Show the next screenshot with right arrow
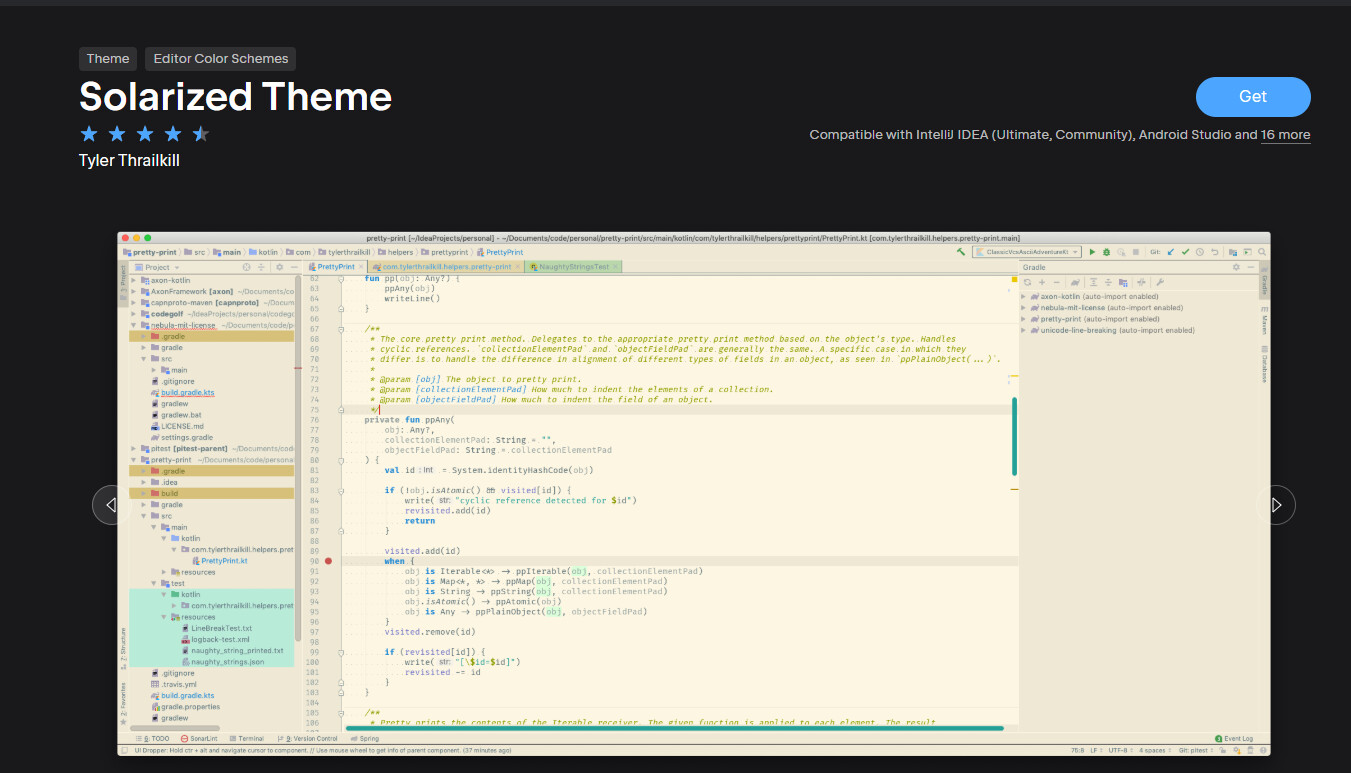Screen dimensions: 1351x773 click(1276, 505)
